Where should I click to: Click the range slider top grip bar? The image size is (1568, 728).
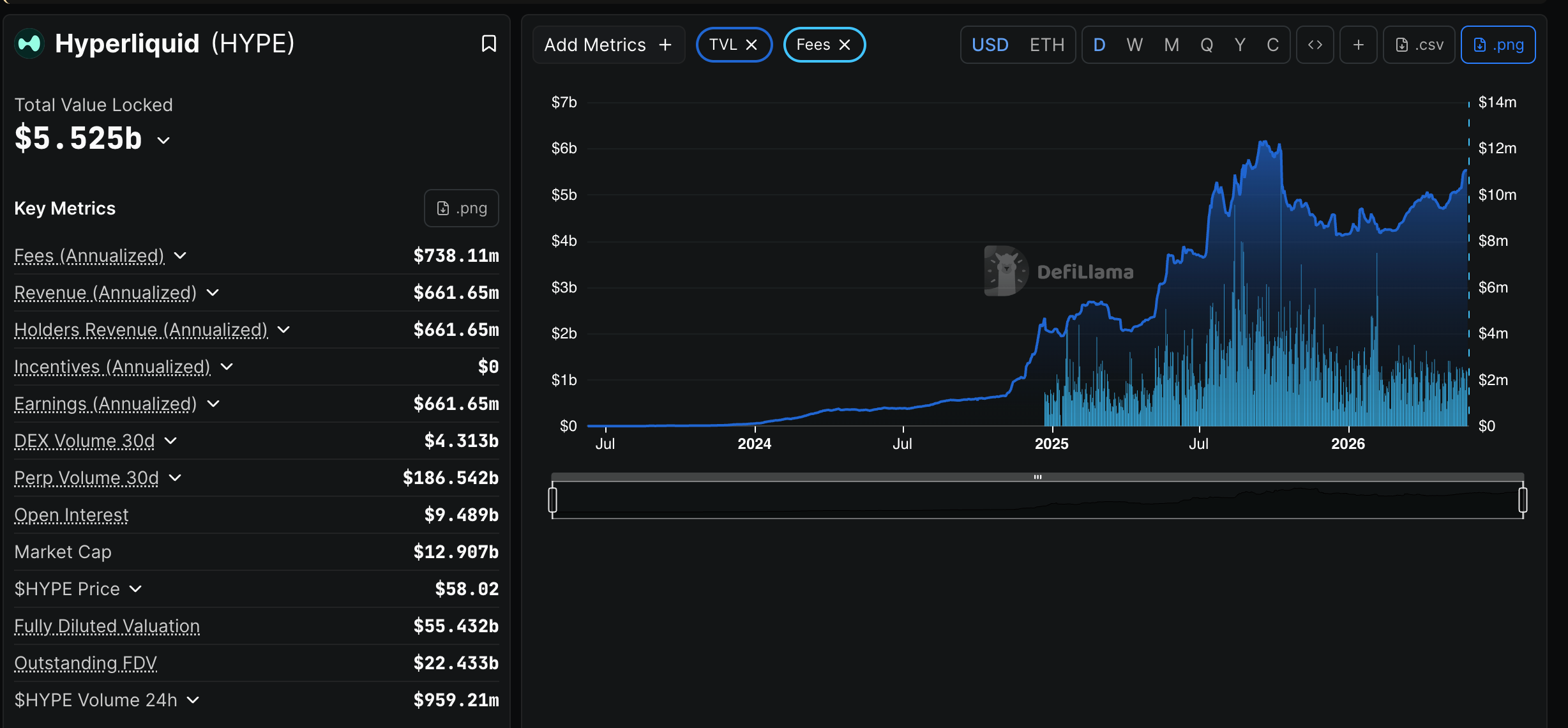(1037, 476)
